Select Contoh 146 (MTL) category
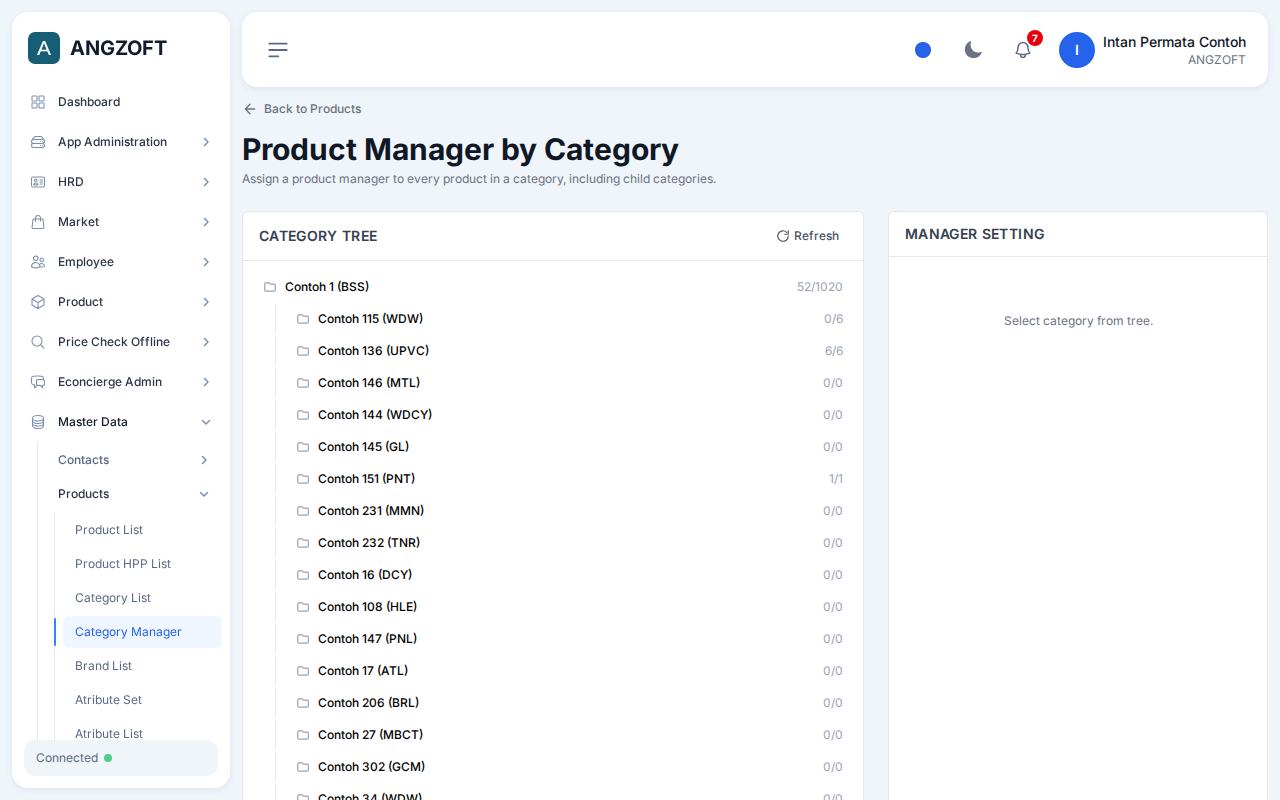 569,383
